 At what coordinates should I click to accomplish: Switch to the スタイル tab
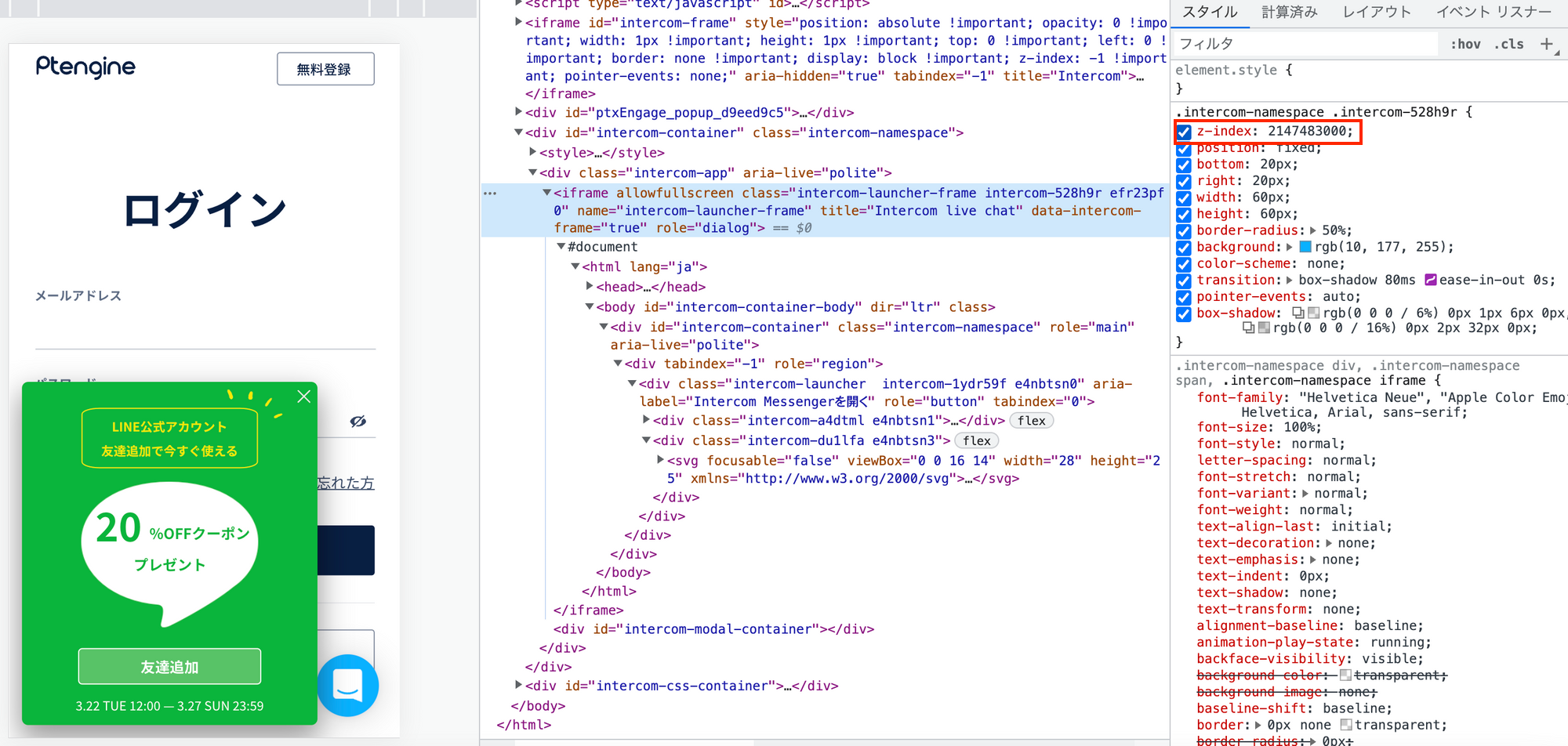(1210, 12)
